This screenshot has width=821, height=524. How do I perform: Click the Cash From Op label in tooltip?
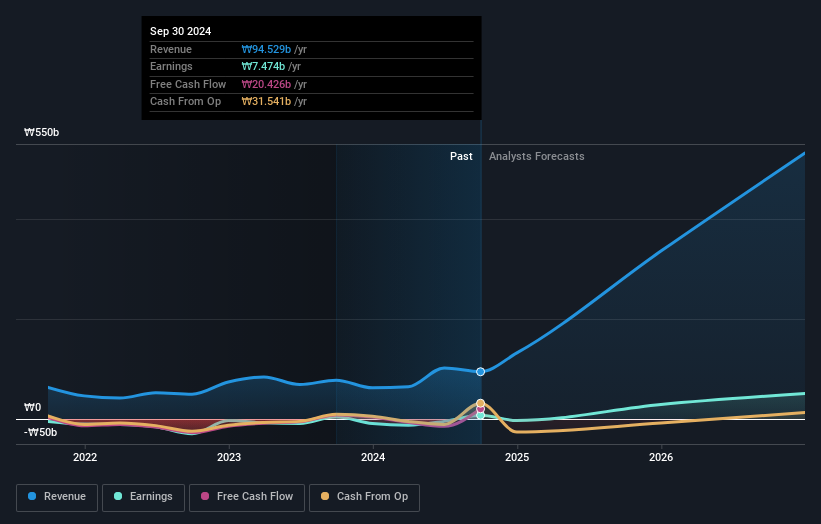point(185,102)
